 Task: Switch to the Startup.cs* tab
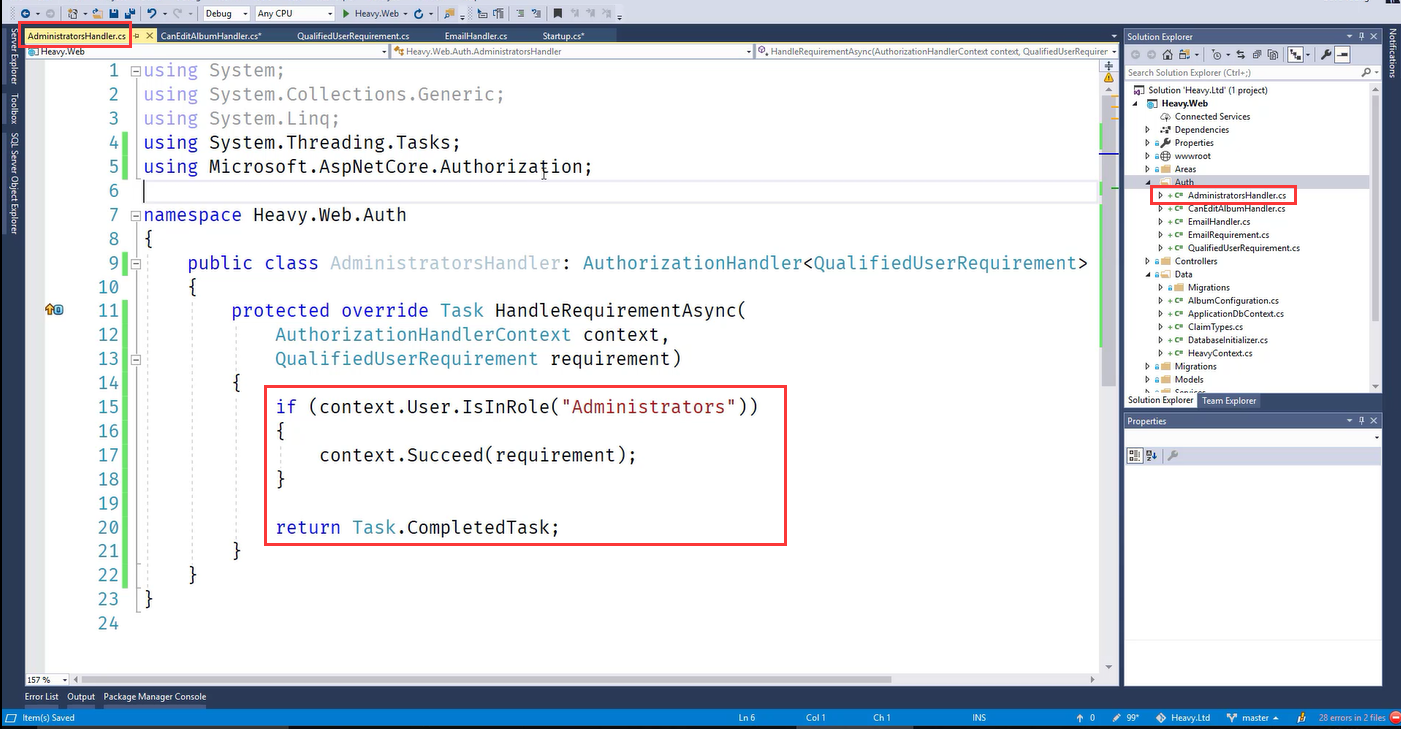click(x=563, y=36)
